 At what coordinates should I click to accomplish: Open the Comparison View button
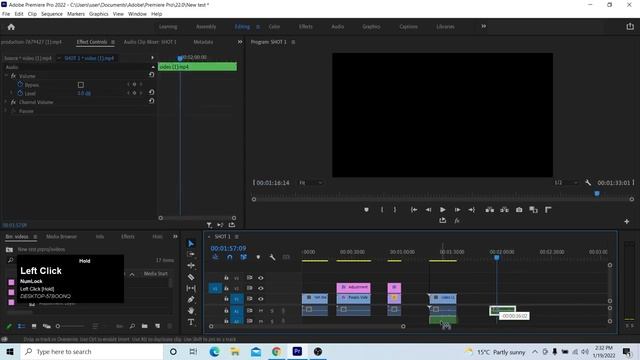[x=533, y=210]
